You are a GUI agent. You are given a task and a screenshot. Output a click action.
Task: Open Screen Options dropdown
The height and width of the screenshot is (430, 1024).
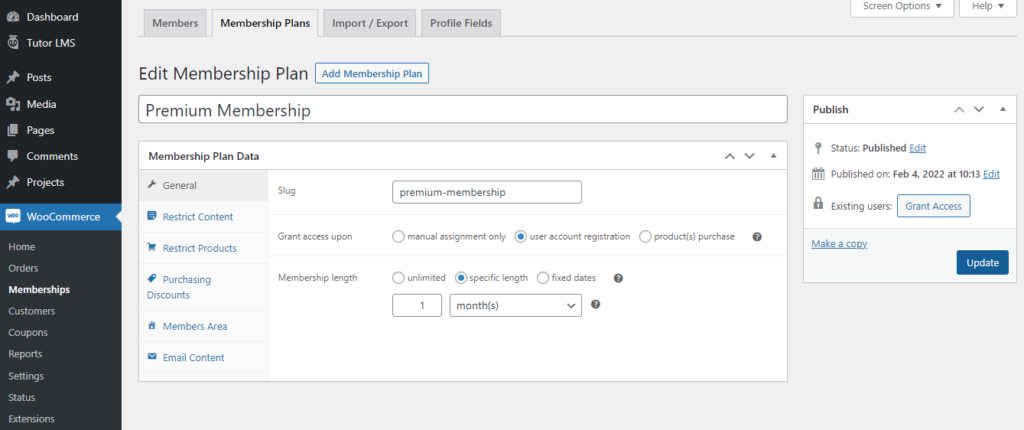(x=902, y=7)
